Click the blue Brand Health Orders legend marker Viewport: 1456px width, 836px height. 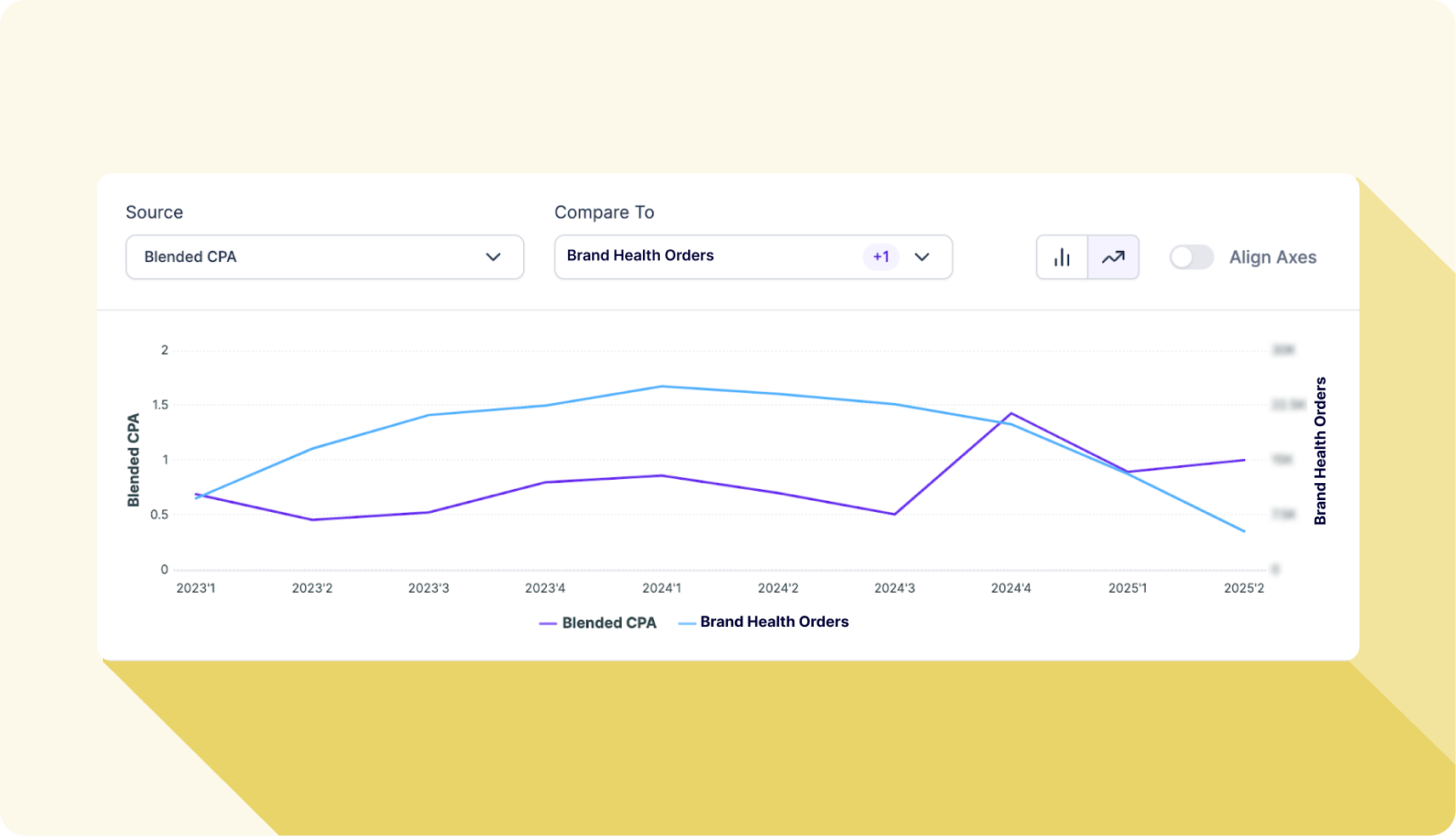pyautogui.click(x=685, y=622)
